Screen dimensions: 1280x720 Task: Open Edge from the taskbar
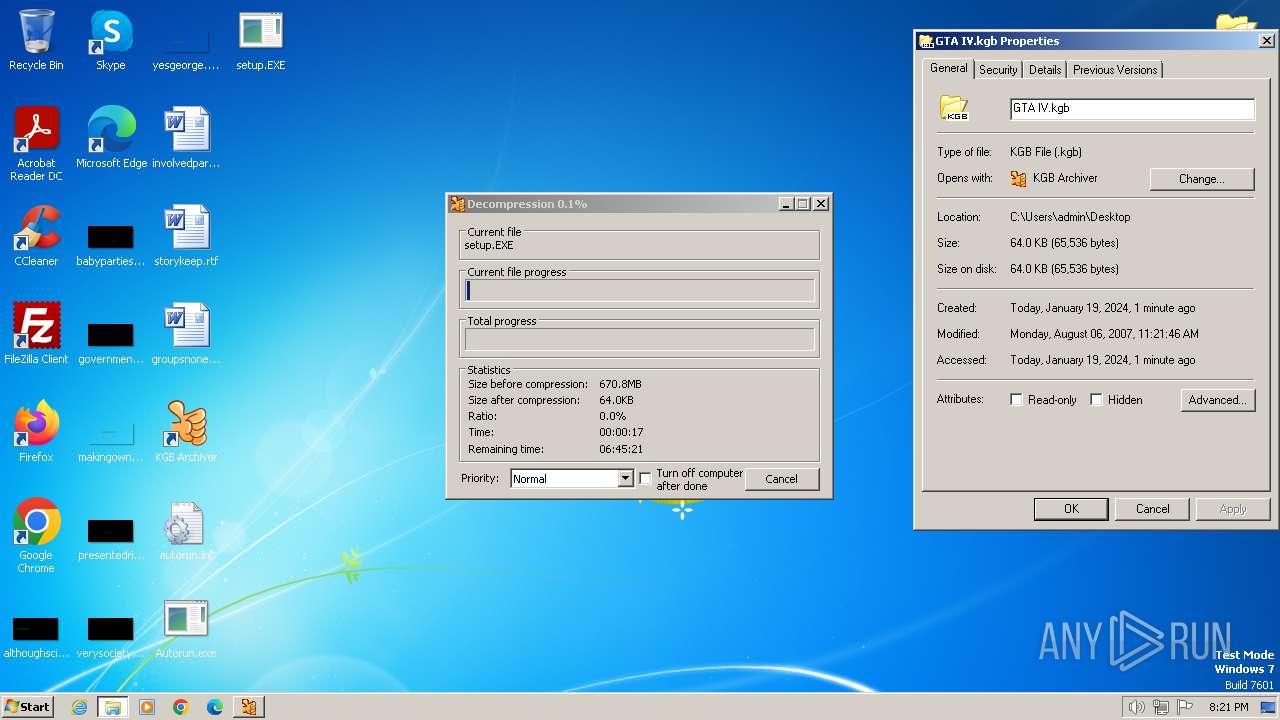point(215,707)
